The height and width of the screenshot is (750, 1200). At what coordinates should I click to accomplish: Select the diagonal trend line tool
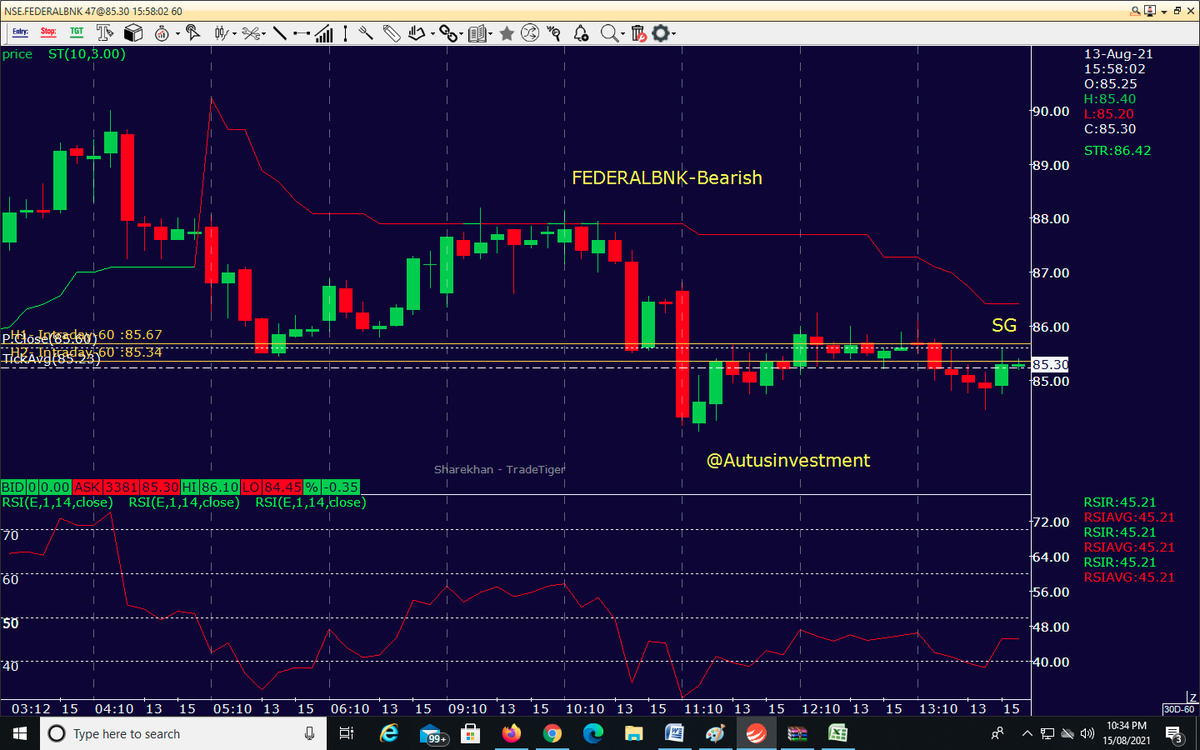pyautogui.click(x=280, y=33)
